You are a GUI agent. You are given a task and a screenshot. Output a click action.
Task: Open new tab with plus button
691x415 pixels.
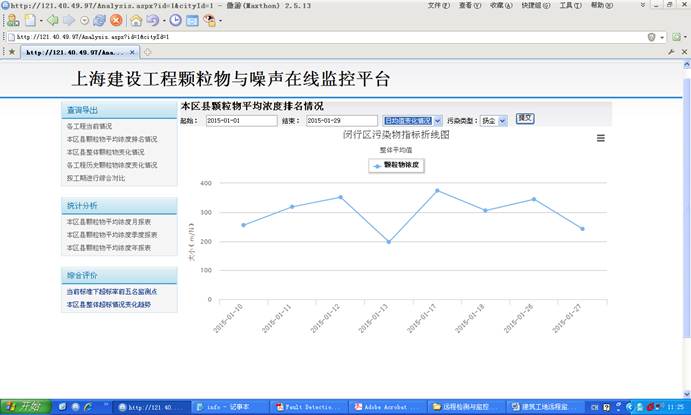pyautogui.click(x=148, y=51)
